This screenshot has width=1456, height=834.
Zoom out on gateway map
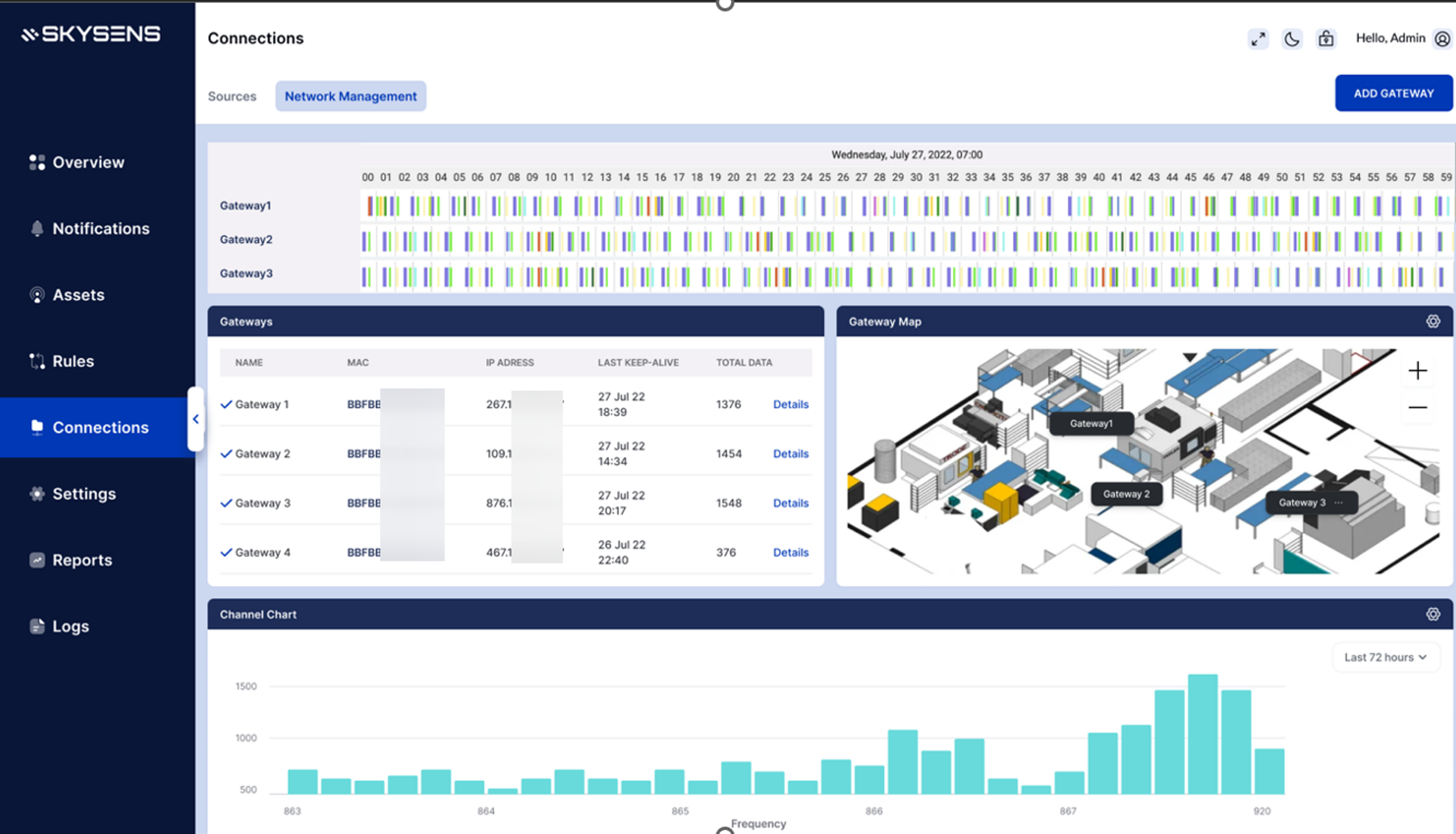click(1417, 407)
